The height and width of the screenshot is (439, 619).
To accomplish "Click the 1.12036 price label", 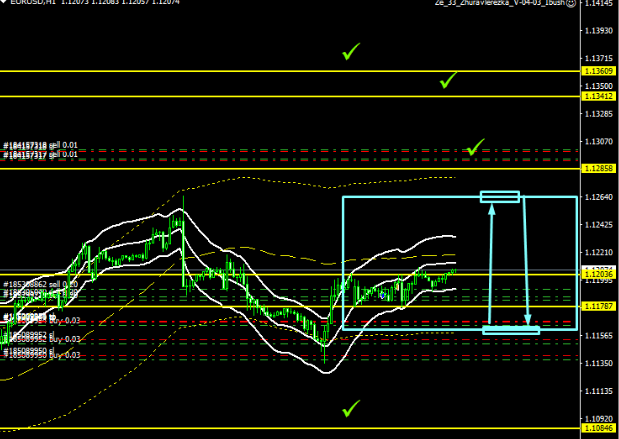I will point(596,274).
